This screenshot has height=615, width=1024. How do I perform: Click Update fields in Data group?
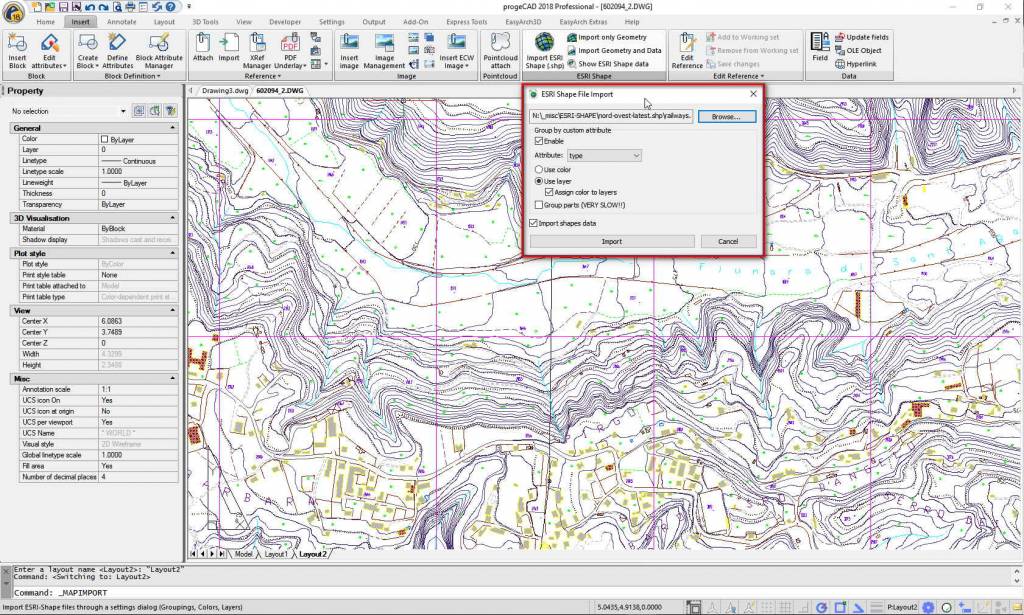pos(861,37)
